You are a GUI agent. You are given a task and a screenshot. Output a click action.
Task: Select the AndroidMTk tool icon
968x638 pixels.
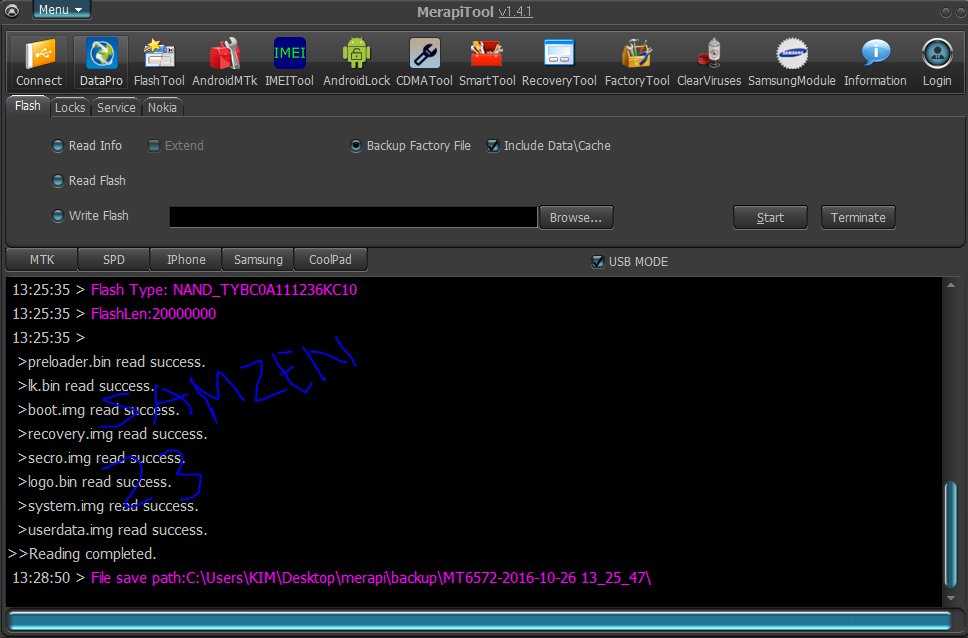[223, 62]
